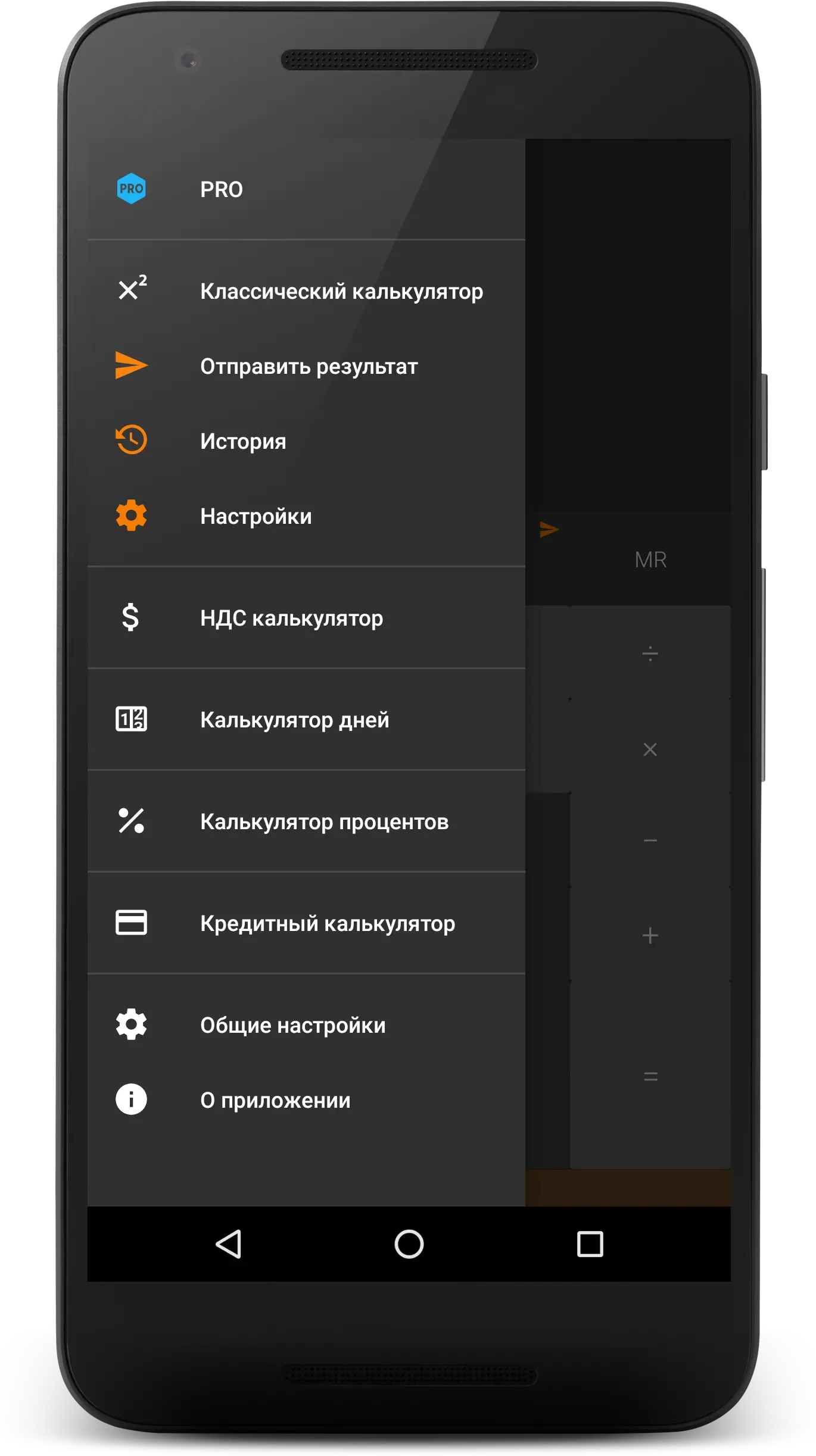
Task: Select Калькулятор процентов in the menu
Action: 324,822
